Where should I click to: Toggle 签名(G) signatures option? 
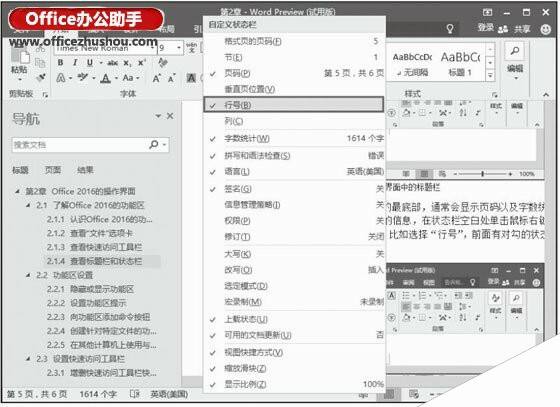[x=295, y=189]
